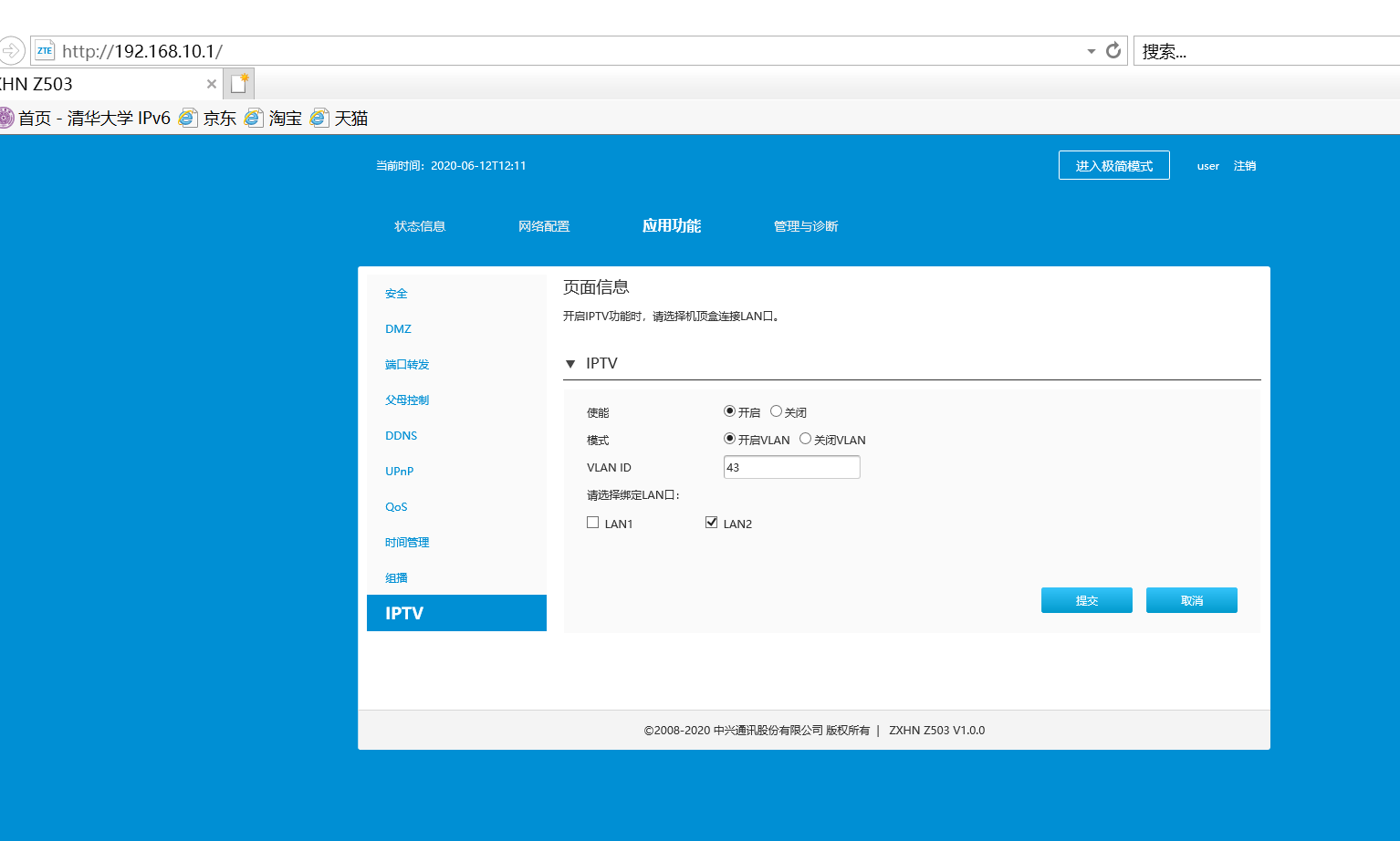Viewport: 1400px width, 841px height.
Task: Click the 当前时间 timestamp text
Action: point(451,166)
